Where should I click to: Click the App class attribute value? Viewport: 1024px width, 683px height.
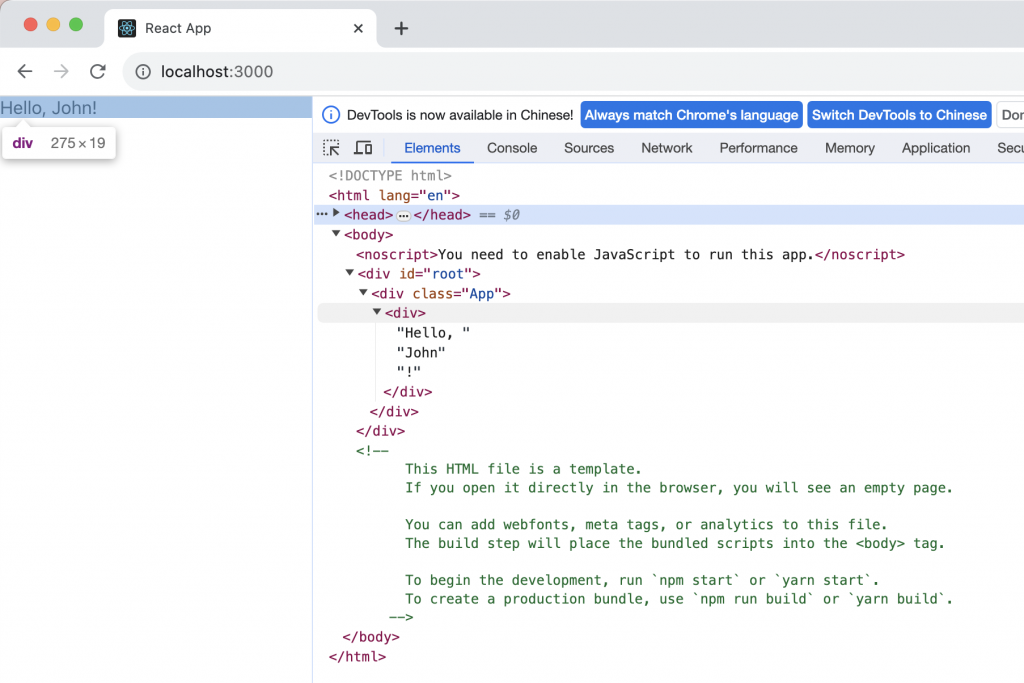pos(481,294)
